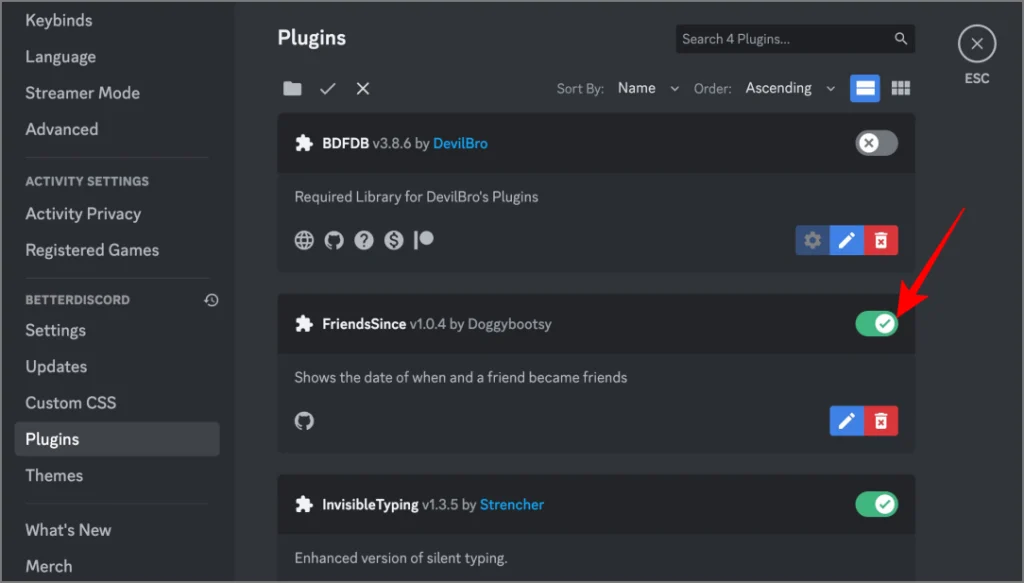Edit the FriendsSince plugin

[x=846, y=421]
